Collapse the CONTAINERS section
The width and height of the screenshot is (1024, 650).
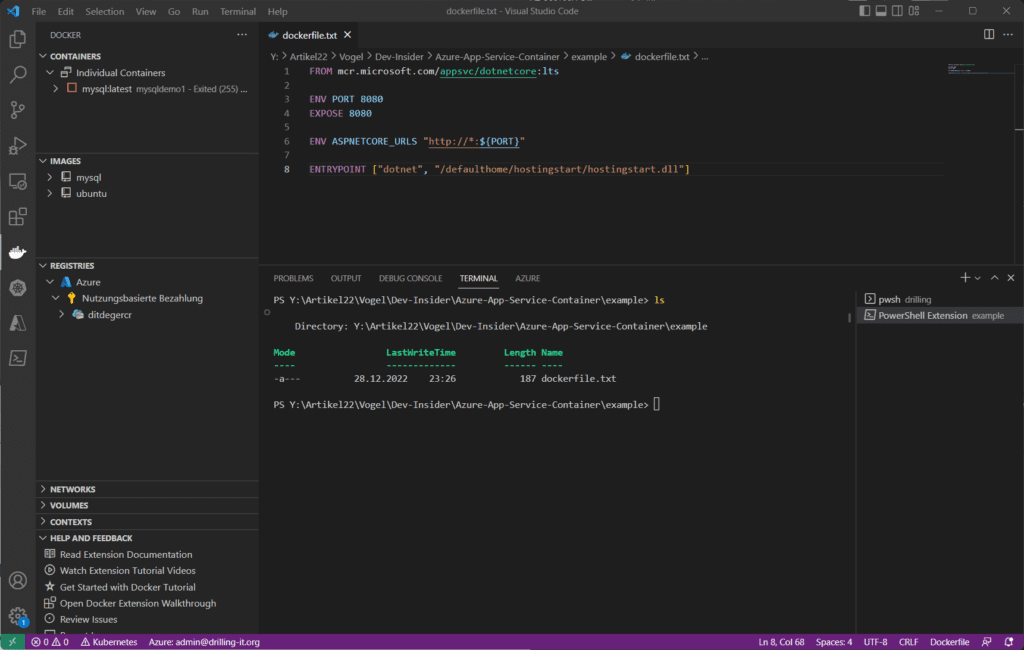tap(43, 56)
